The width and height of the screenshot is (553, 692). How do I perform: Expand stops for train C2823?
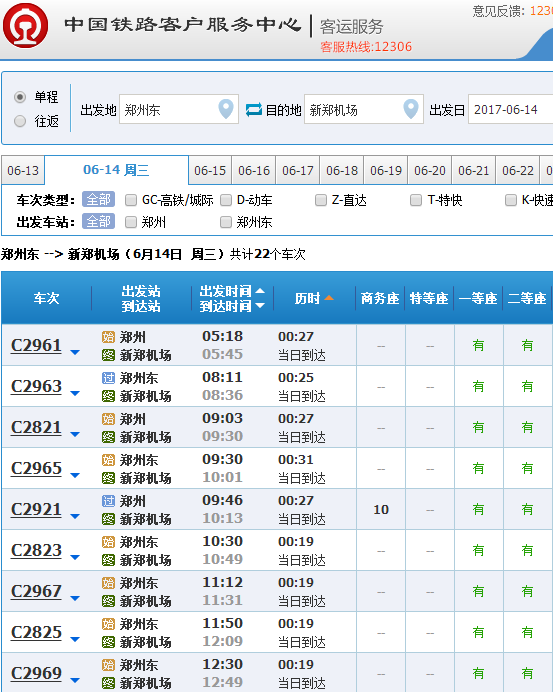click(x=75, y=557)
